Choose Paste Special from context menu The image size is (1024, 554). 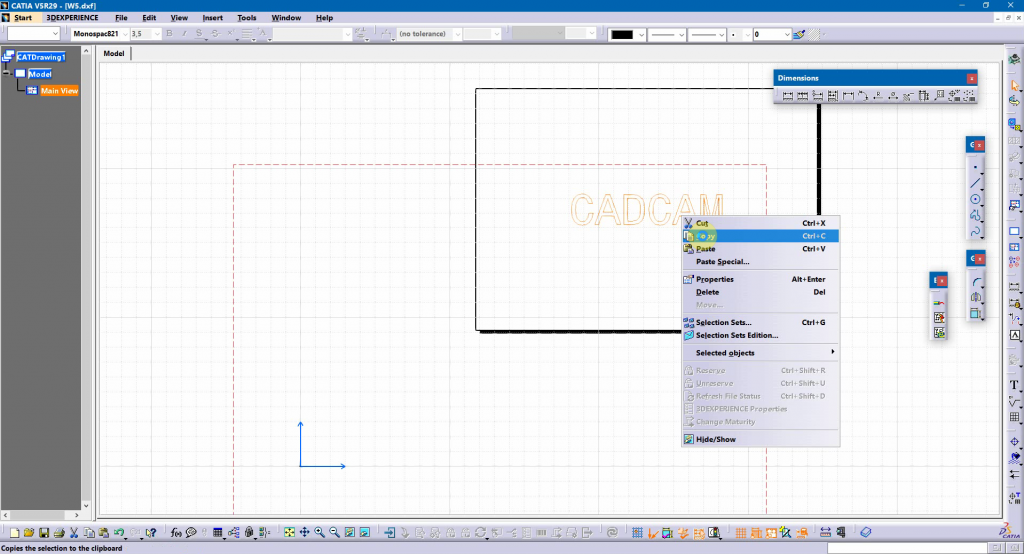[722, 262]
